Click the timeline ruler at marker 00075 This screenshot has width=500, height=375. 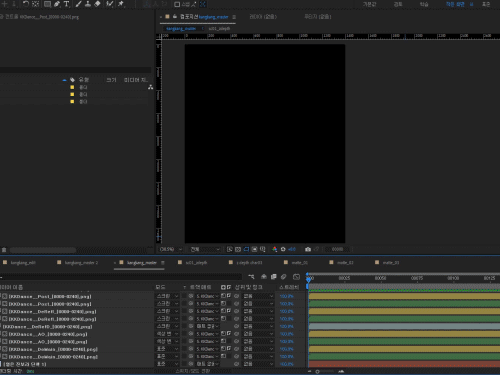click(417, 278)
